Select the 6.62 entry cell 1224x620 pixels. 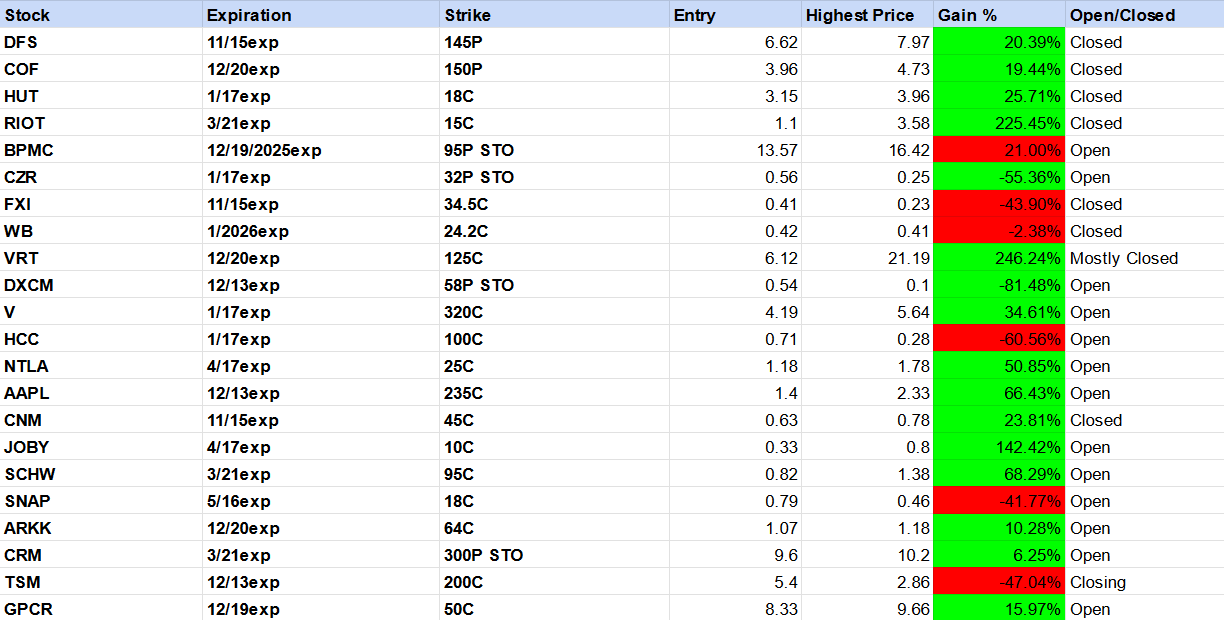(x=735, y=42)
